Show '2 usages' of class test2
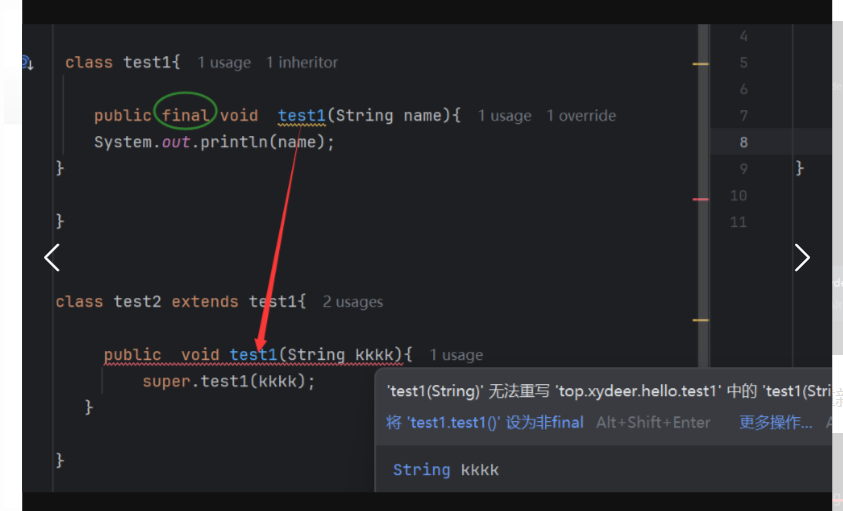The height and width of the screenshot is (511, 843). point(352,302)
